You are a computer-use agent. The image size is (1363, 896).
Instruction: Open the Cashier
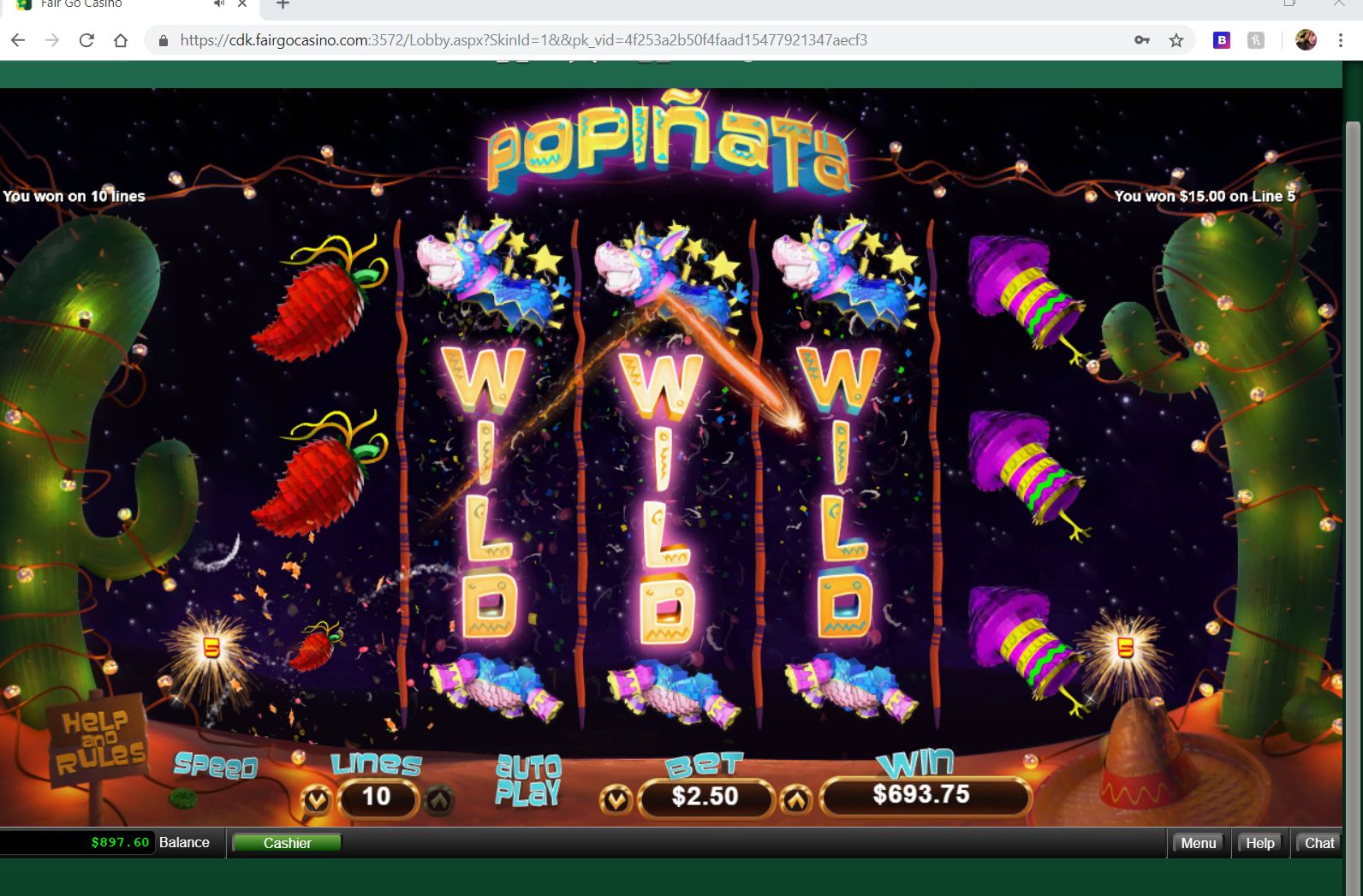[x=287, y=843]
